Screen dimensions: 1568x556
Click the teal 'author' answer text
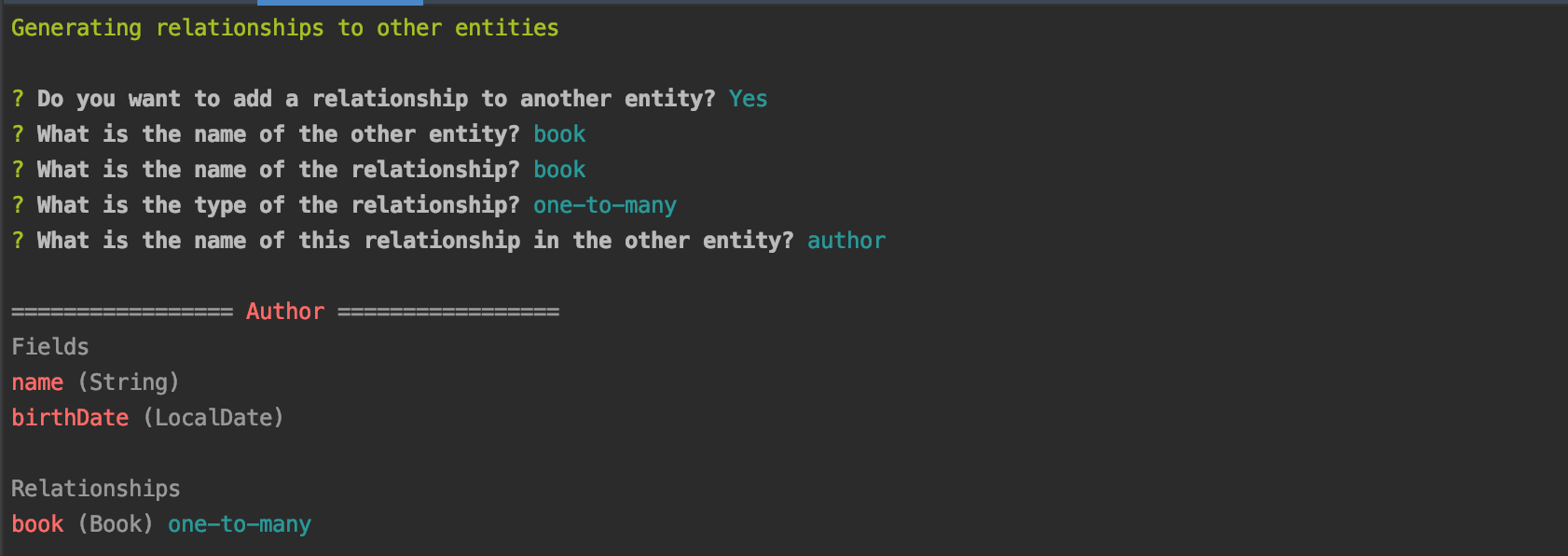click(x=846, y=241)
